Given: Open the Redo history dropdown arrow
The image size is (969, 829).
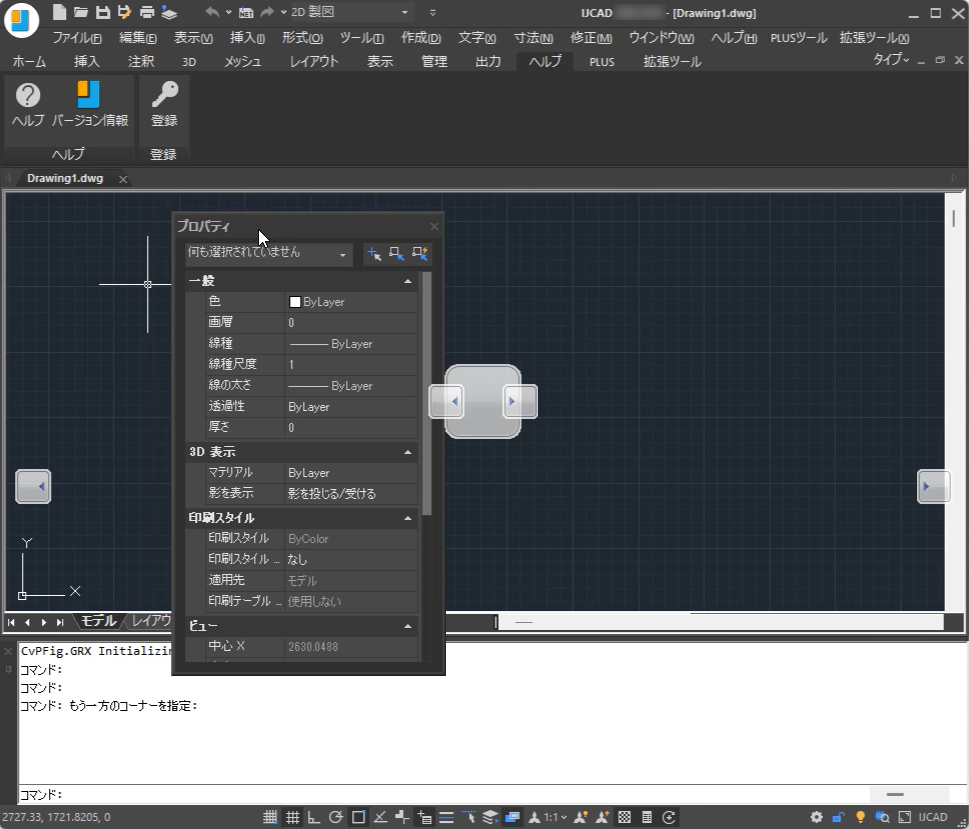Looking at the screenshot, I should (283, 12).
